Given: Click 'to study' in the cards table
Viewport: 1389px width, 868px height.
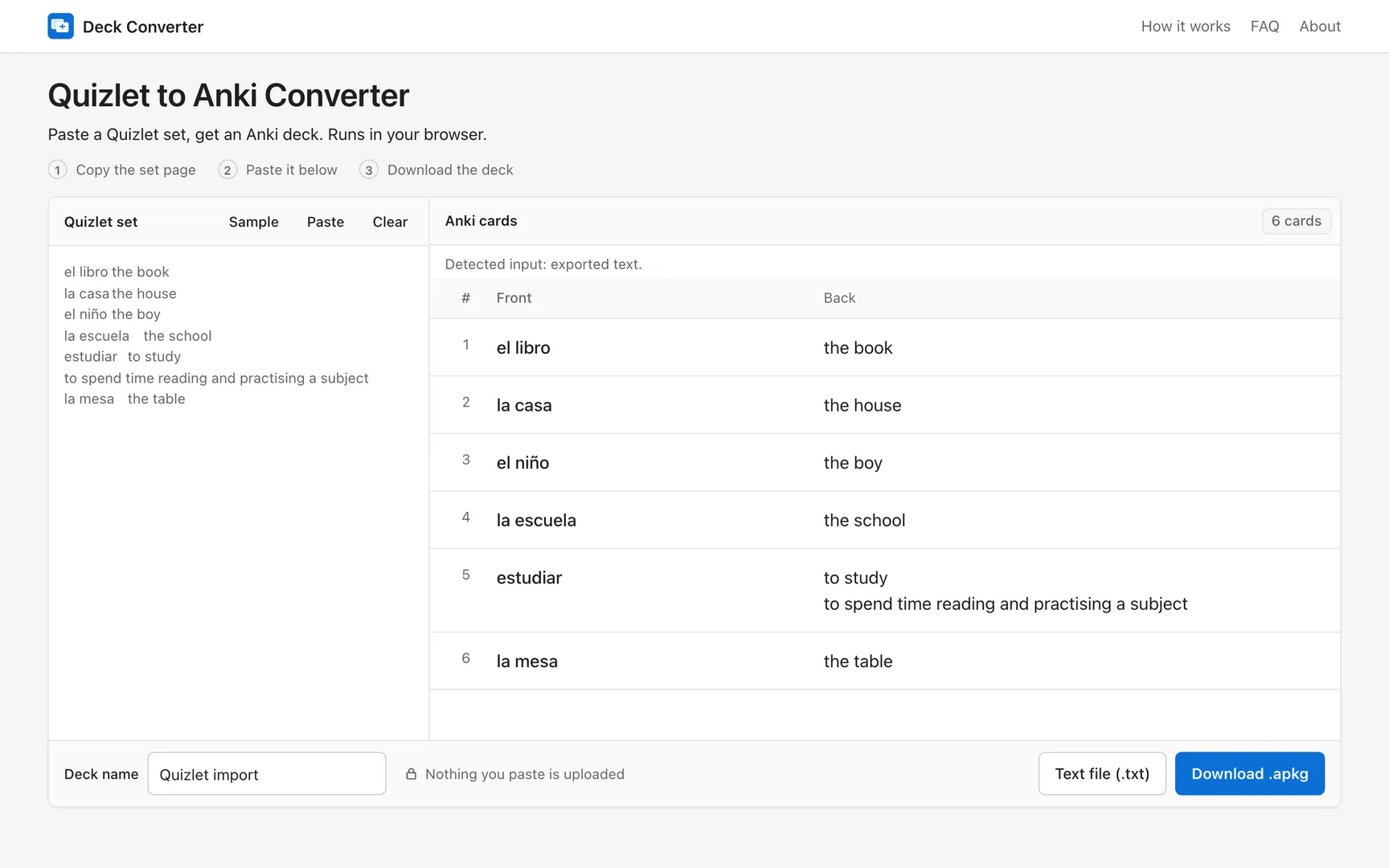Looking at the screenshot, I should tap(855, 578).
